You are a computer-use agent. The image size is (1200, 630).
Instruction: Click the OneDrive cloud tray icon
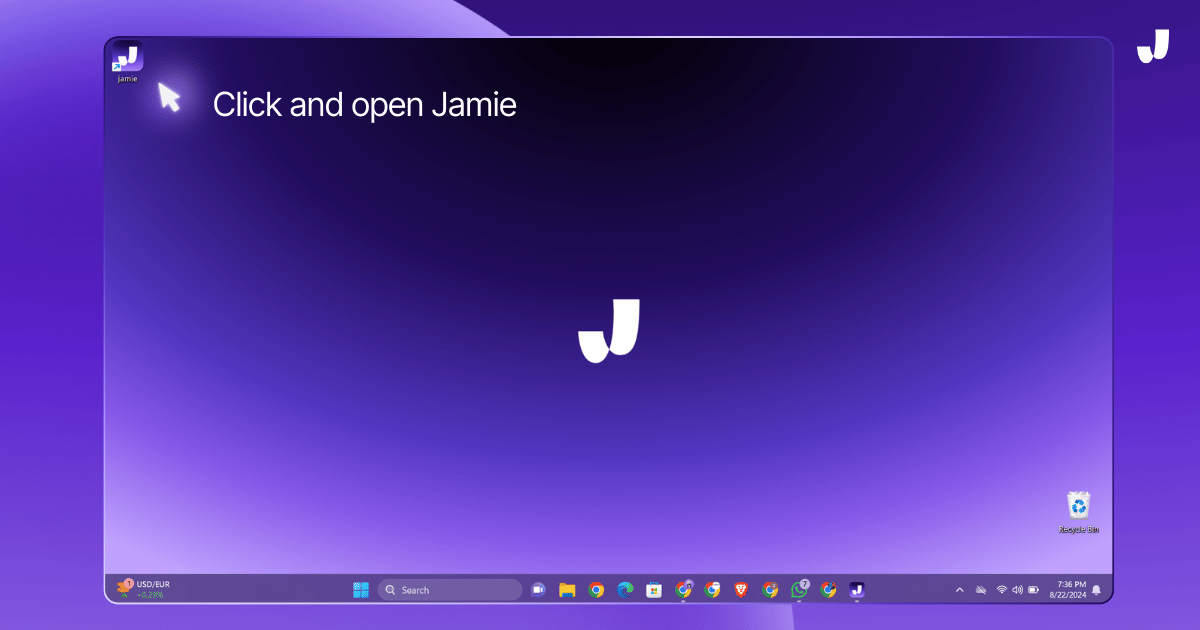(981, 590)
